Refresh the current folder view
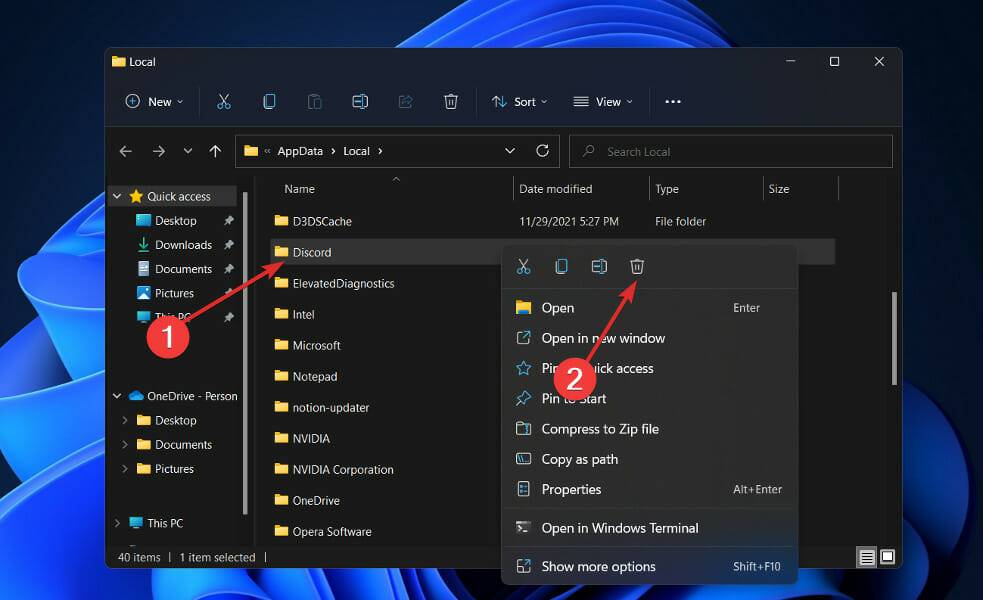Image resolution: width=983 pixels, height=600 pixels. coord(543,150)
